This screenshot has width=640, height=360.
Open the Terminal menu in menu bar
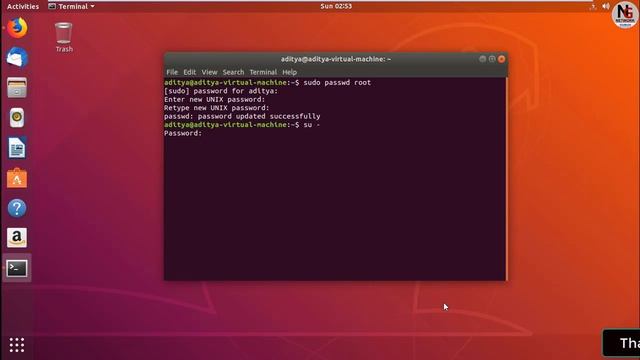[x=263, y=72]
